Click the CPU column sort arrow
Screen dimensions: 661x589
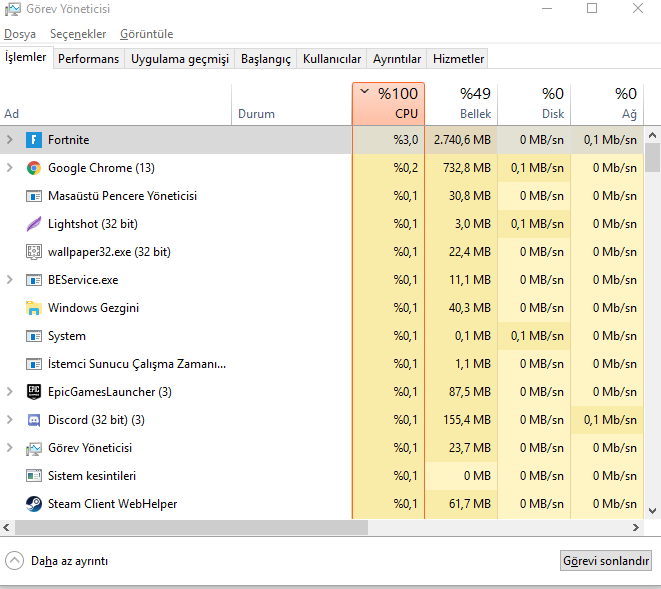click(x=365, y=91)
